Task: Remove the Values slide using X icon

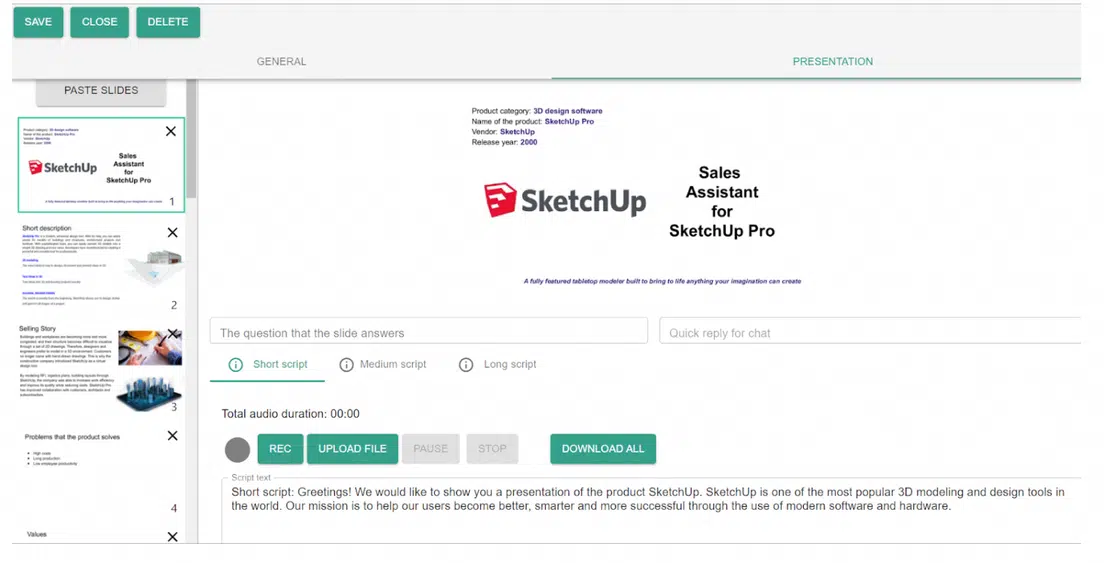Action: [x=172, y=537]
